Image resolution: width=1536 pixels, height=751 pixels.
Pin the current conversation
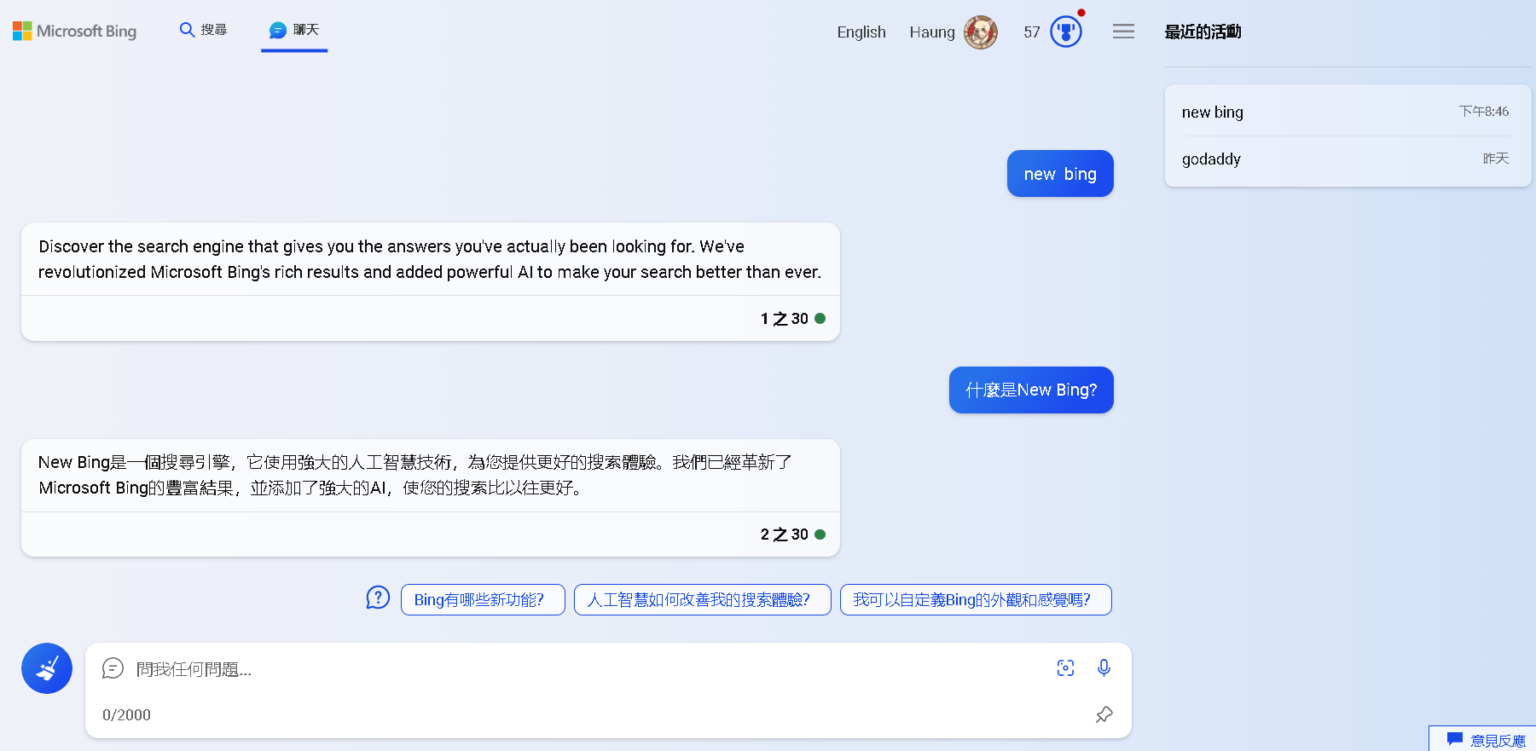click(1104, 715)
